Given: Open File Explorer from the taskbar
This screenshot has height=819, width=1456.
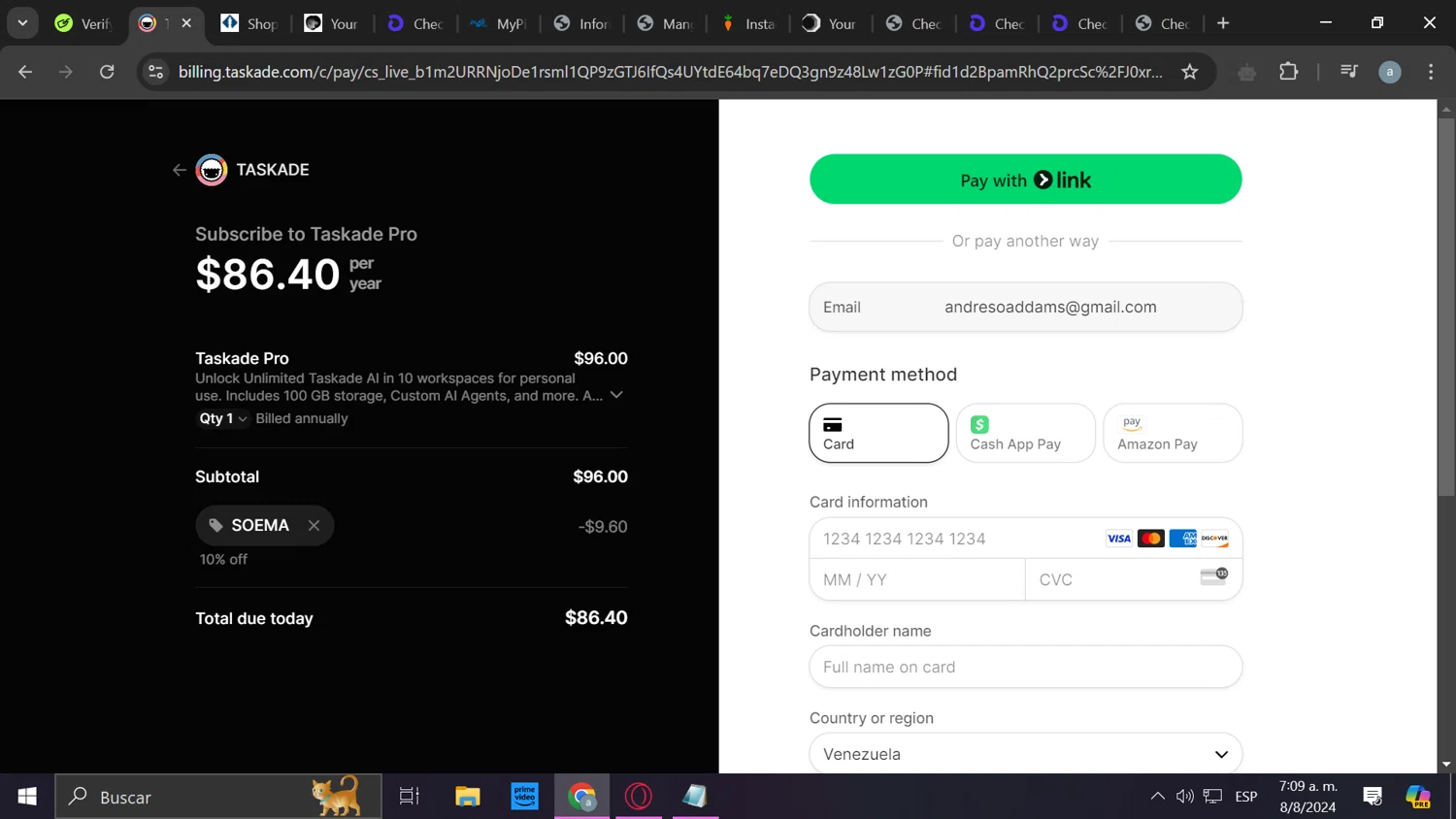Looking at the screenshot, I should 468,797.
